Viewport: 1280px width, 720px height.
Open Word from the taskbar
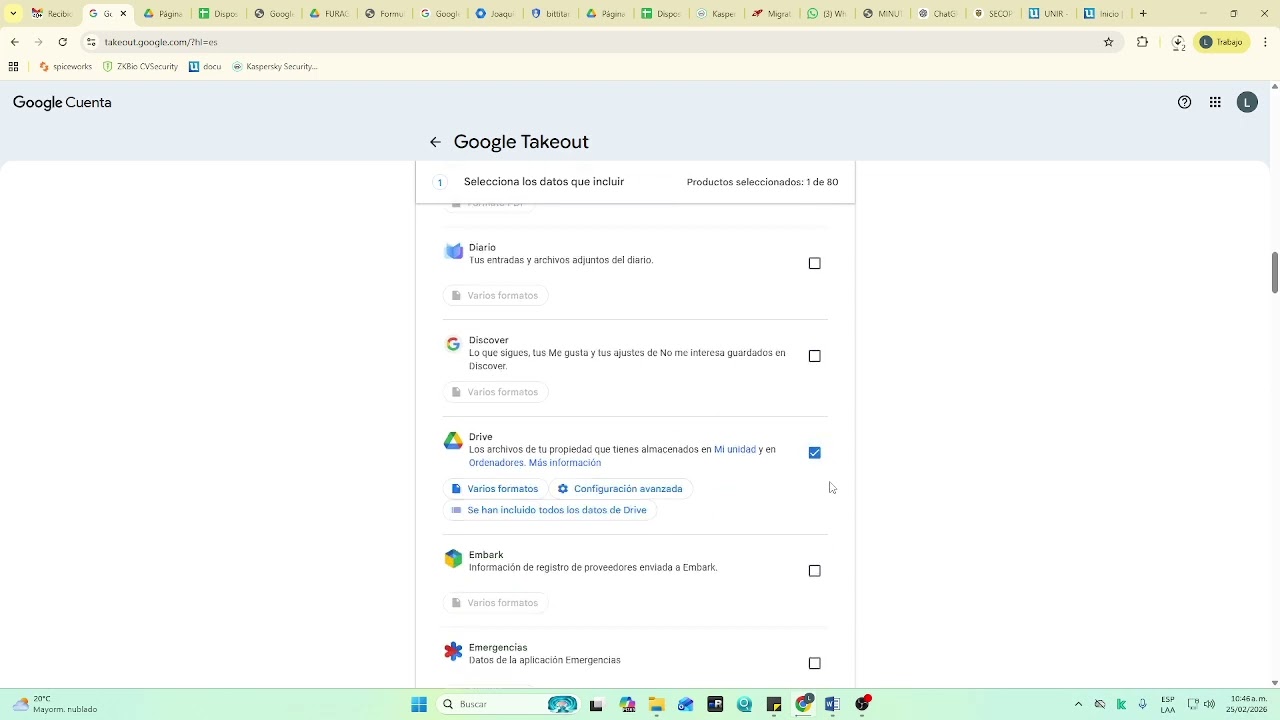click(x=832, y=704)
